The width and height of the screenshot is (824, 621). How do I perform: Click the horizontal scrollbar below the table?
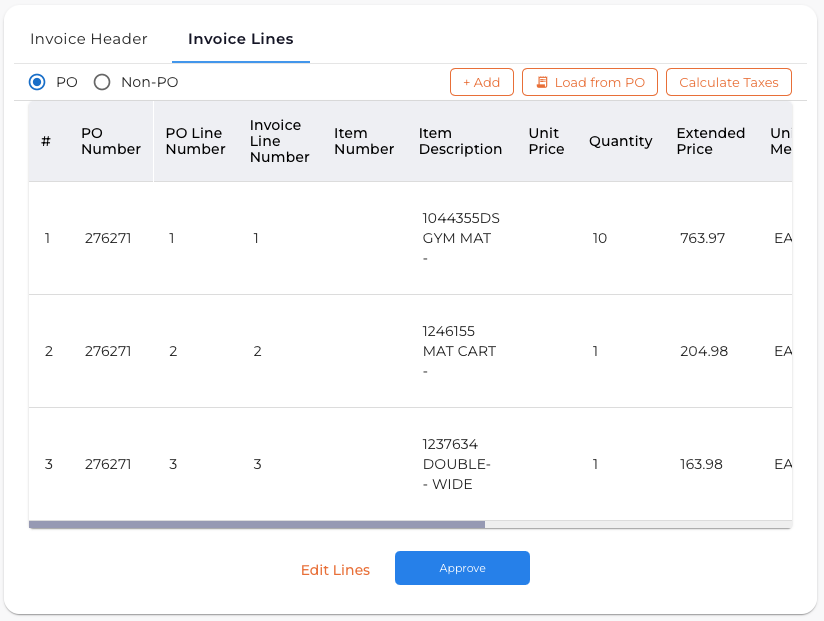click(x=255, y=523)
